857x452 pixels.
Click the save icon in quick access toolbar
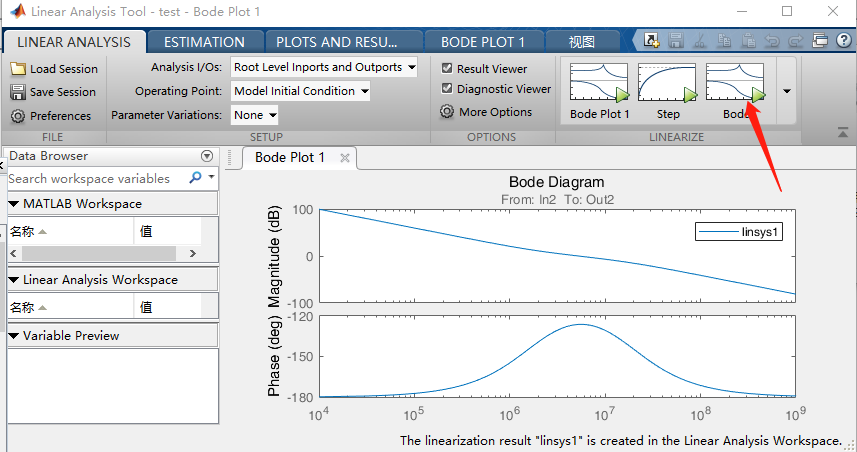[676, 40]
